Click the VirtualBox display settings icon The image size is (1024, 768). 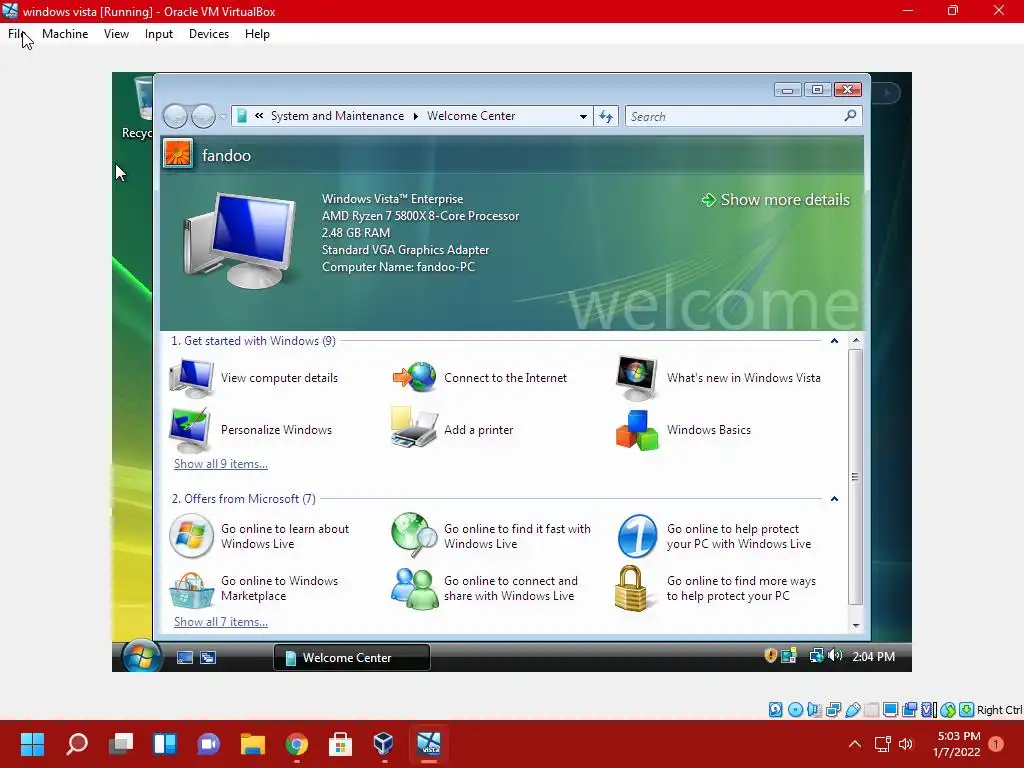click(x=890, y=710)
